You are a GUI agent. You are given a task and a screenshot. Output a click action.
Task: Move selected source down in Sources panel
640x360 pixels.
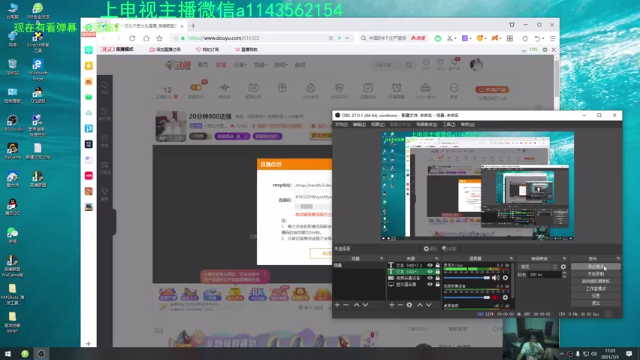click(429, 305)
